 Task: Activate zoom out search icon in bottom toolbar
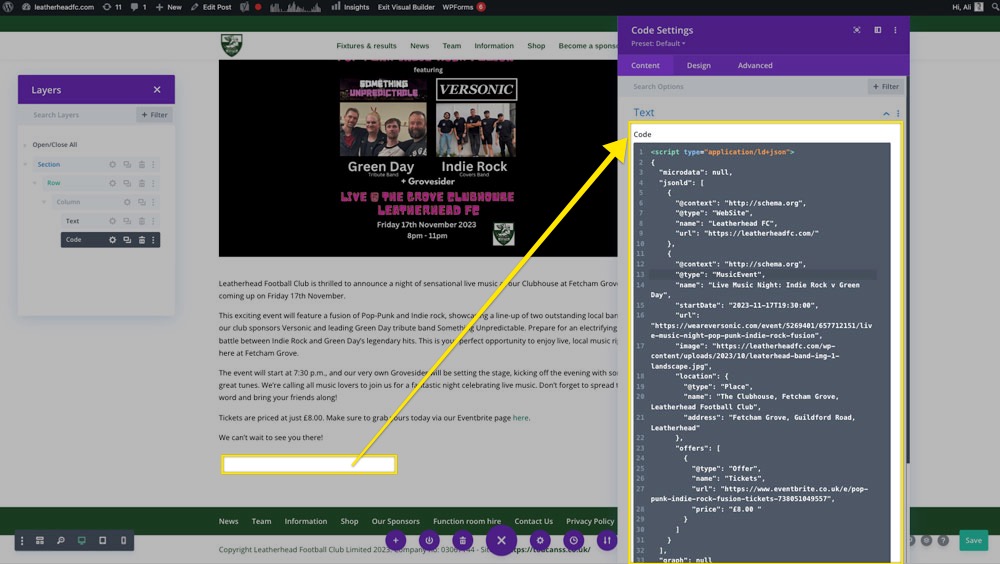tap(61, 540)
